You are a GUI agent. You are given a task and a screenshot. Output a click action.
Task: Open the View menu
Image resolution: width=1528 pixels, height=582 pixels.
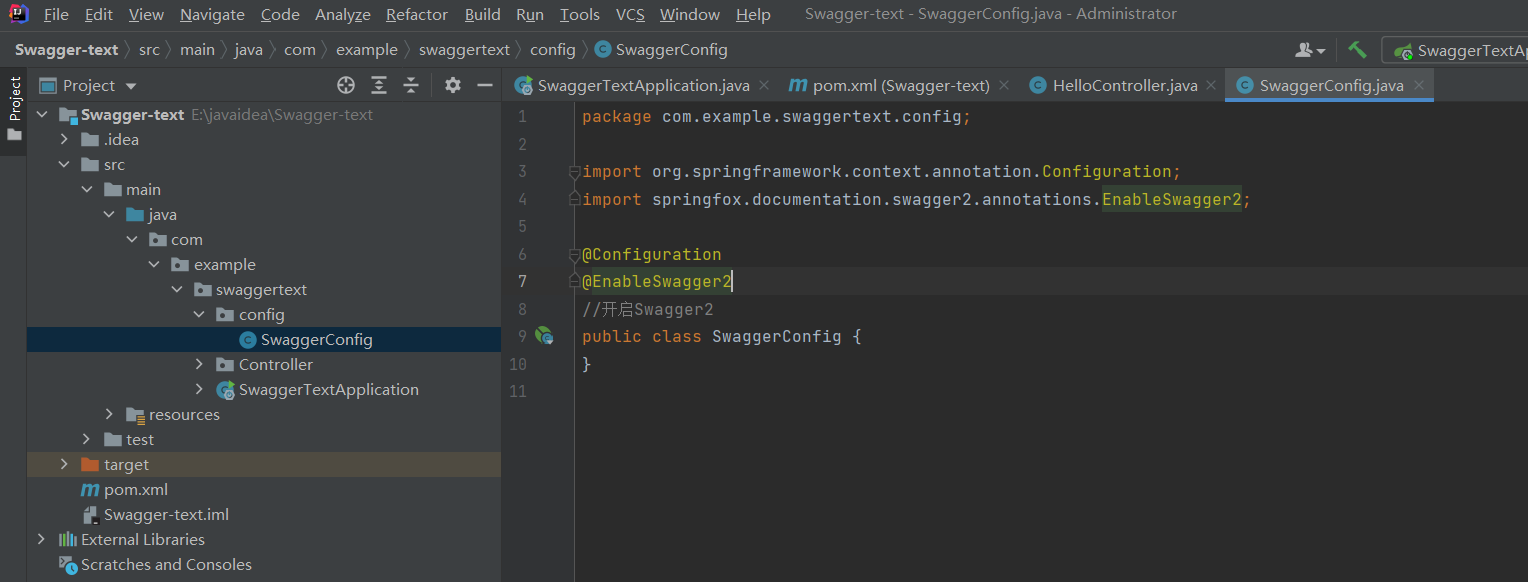(146, 14)
